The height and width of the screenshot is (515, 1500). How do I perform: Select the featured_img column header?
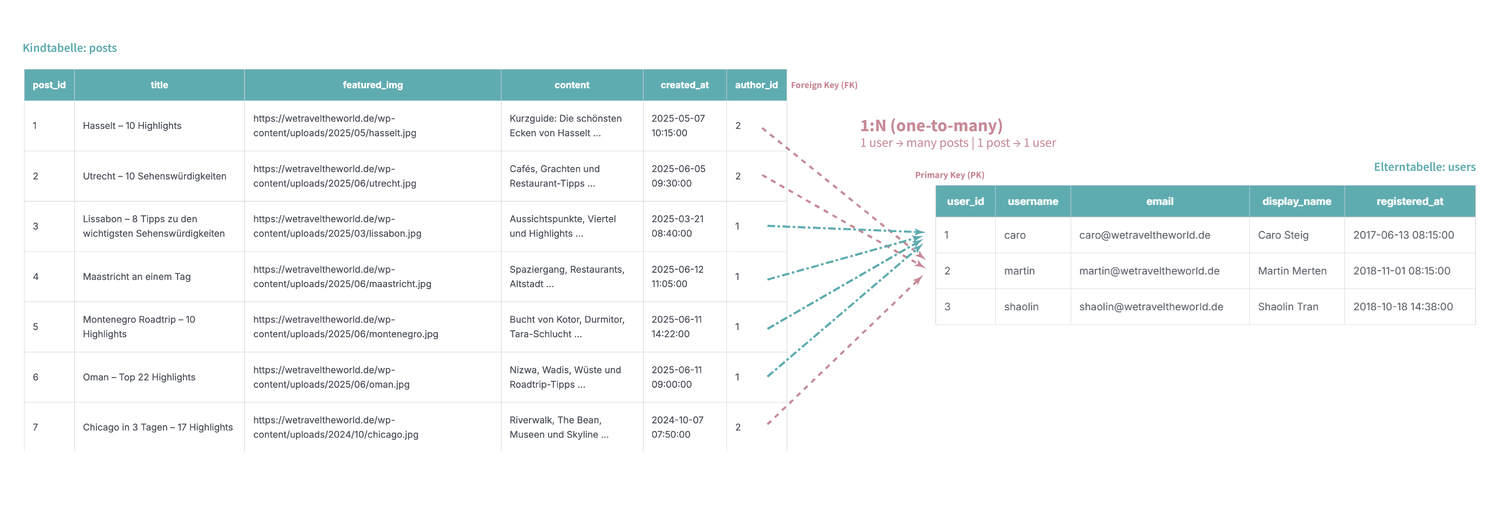372,85
